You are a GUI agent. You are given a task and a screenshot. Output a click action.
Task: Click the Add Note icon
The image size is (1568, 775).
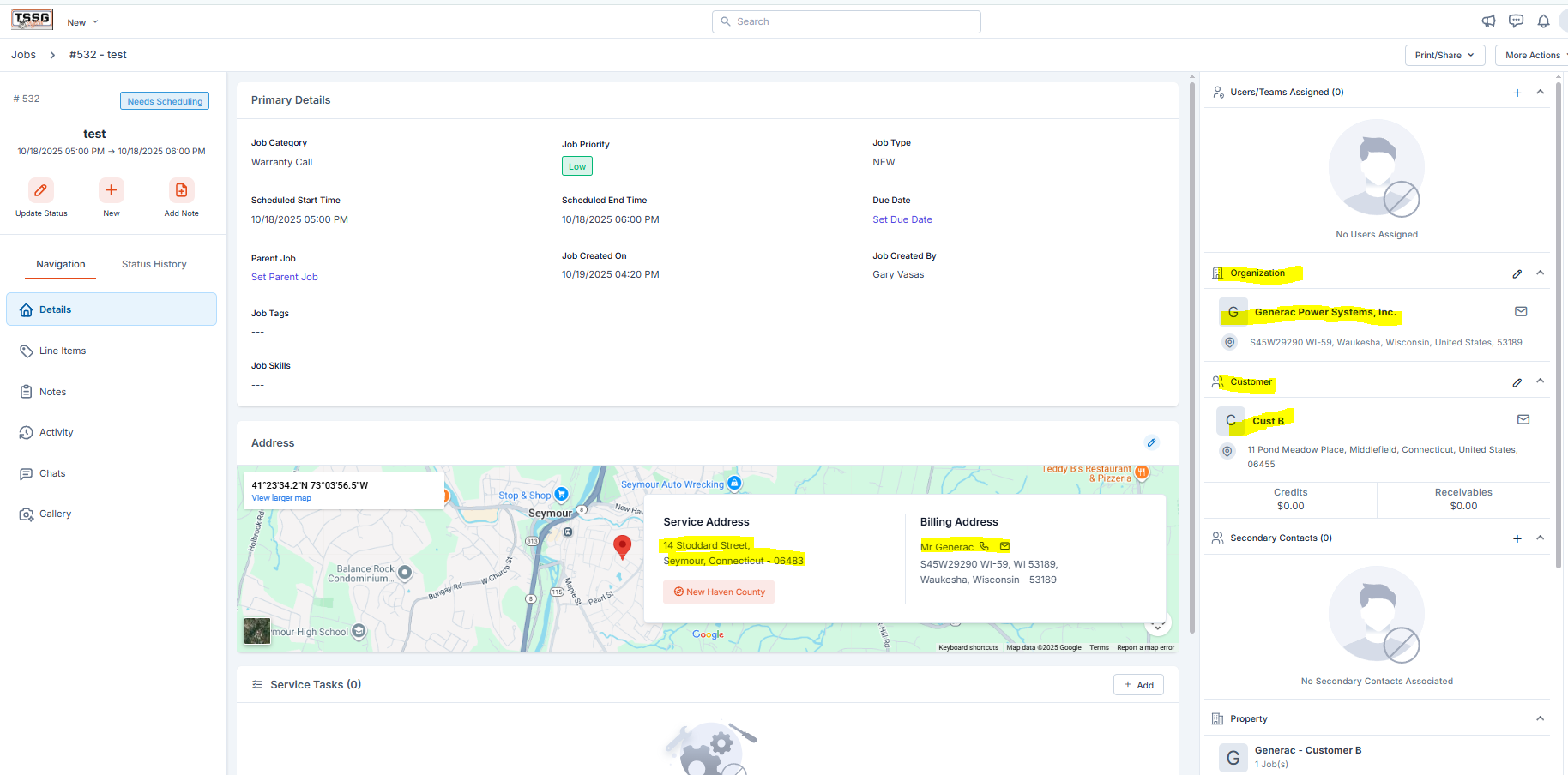[181, 190]
